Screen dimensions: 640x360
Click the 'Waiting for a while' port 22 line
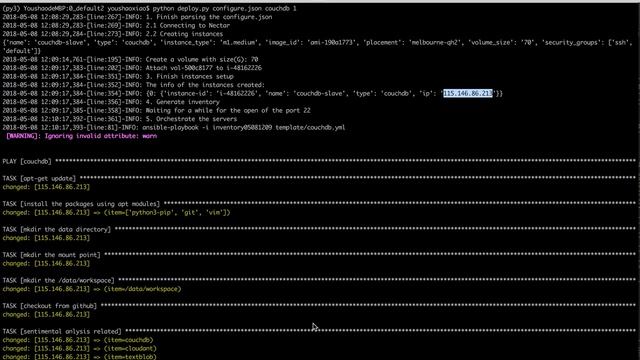[x=156, y=111]
